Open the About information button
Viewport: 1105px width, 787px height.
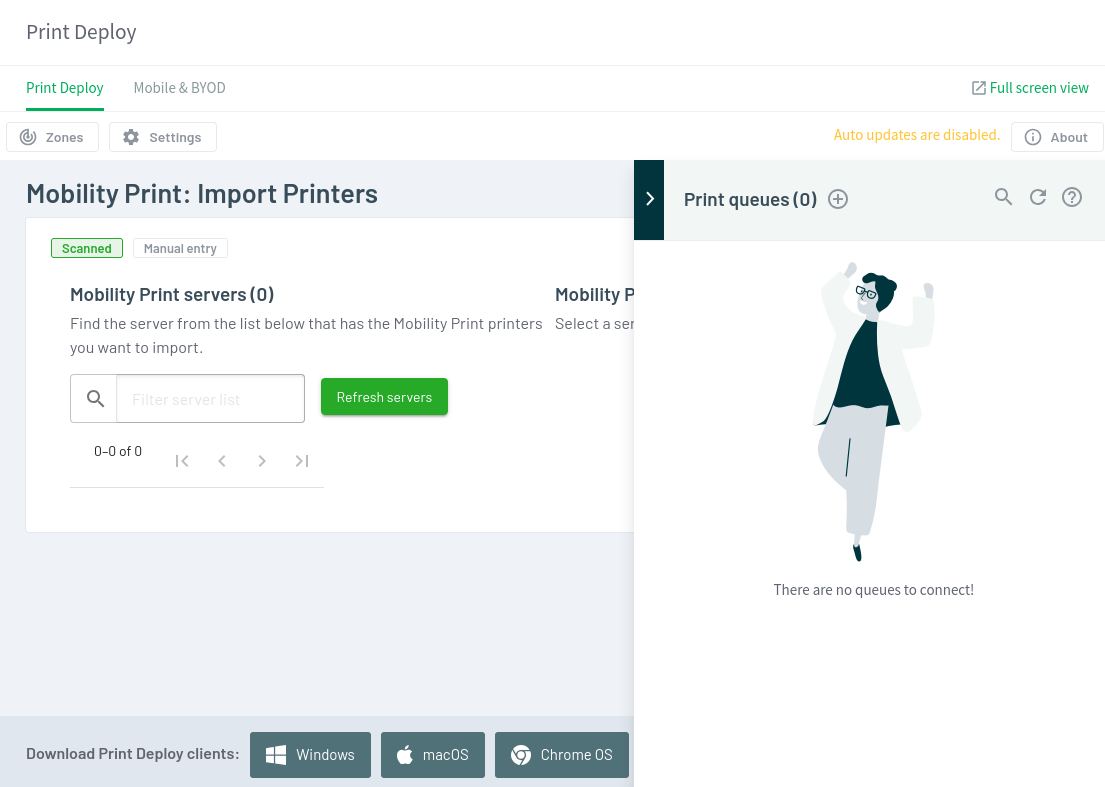click(1056, 137)
